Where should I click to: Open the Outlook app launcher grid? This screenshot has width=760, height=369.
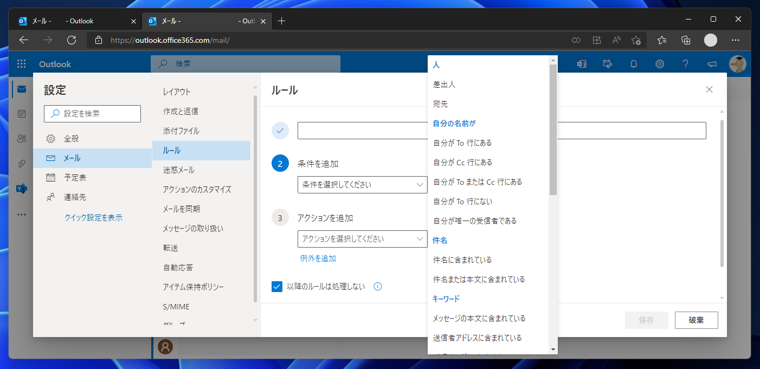(21, 64)
